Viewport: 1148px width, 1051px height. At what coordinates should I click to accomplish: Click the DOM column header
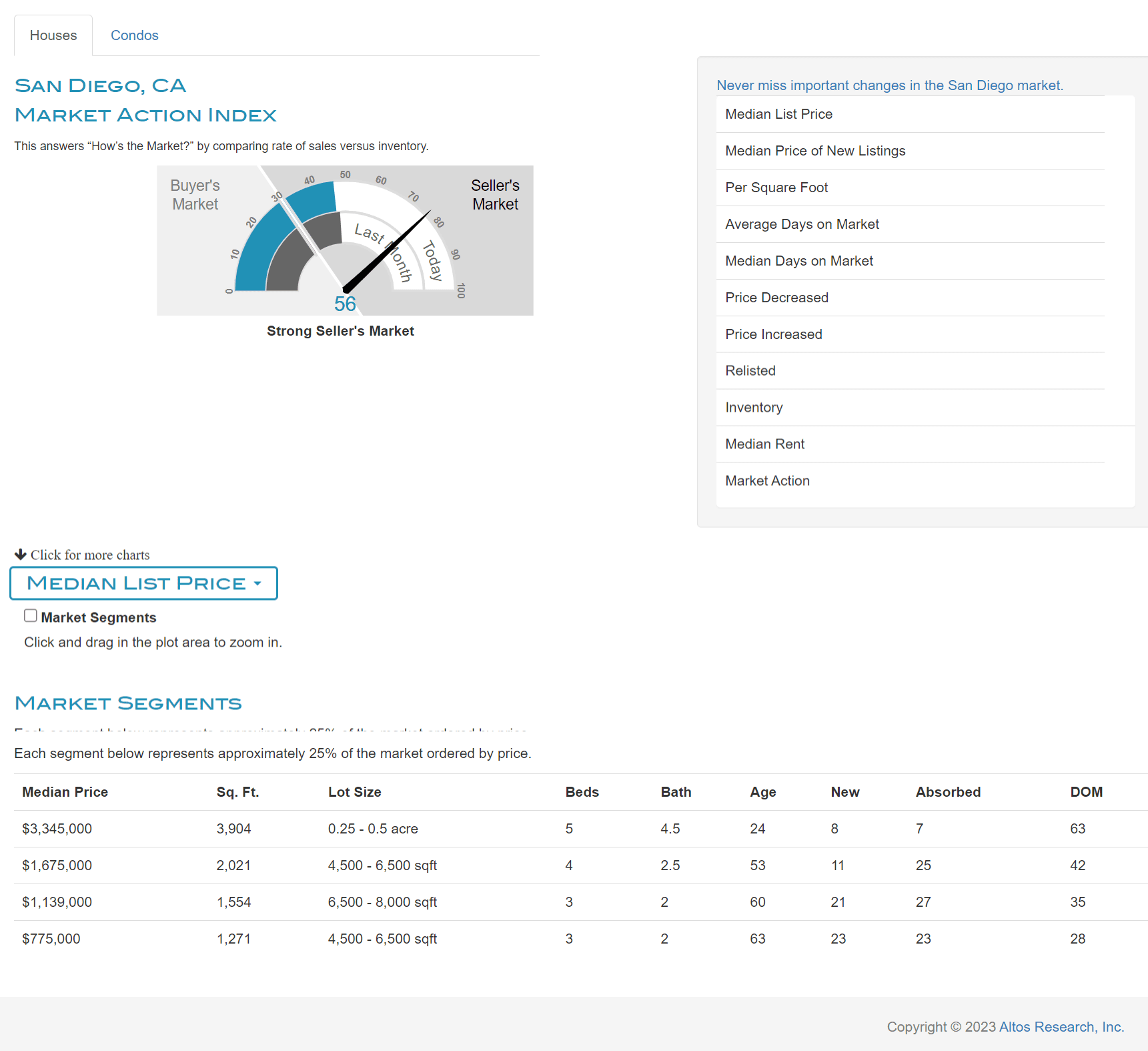1086,792
